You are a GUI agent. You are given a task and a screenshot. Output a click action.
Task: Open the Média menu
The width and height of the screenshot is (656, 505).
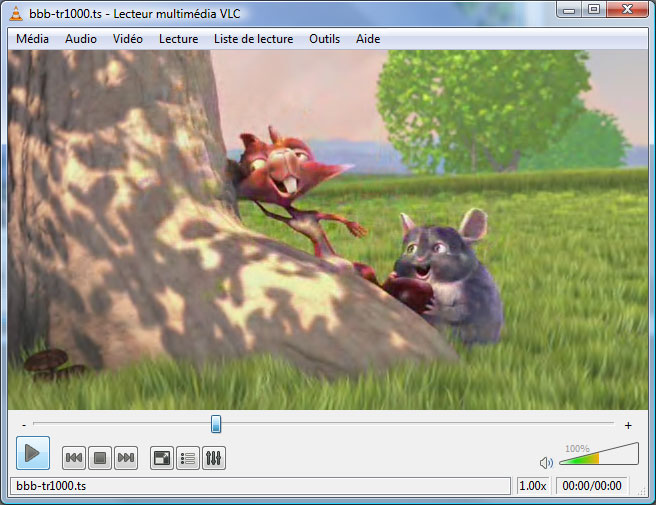(x=33, y=39)
